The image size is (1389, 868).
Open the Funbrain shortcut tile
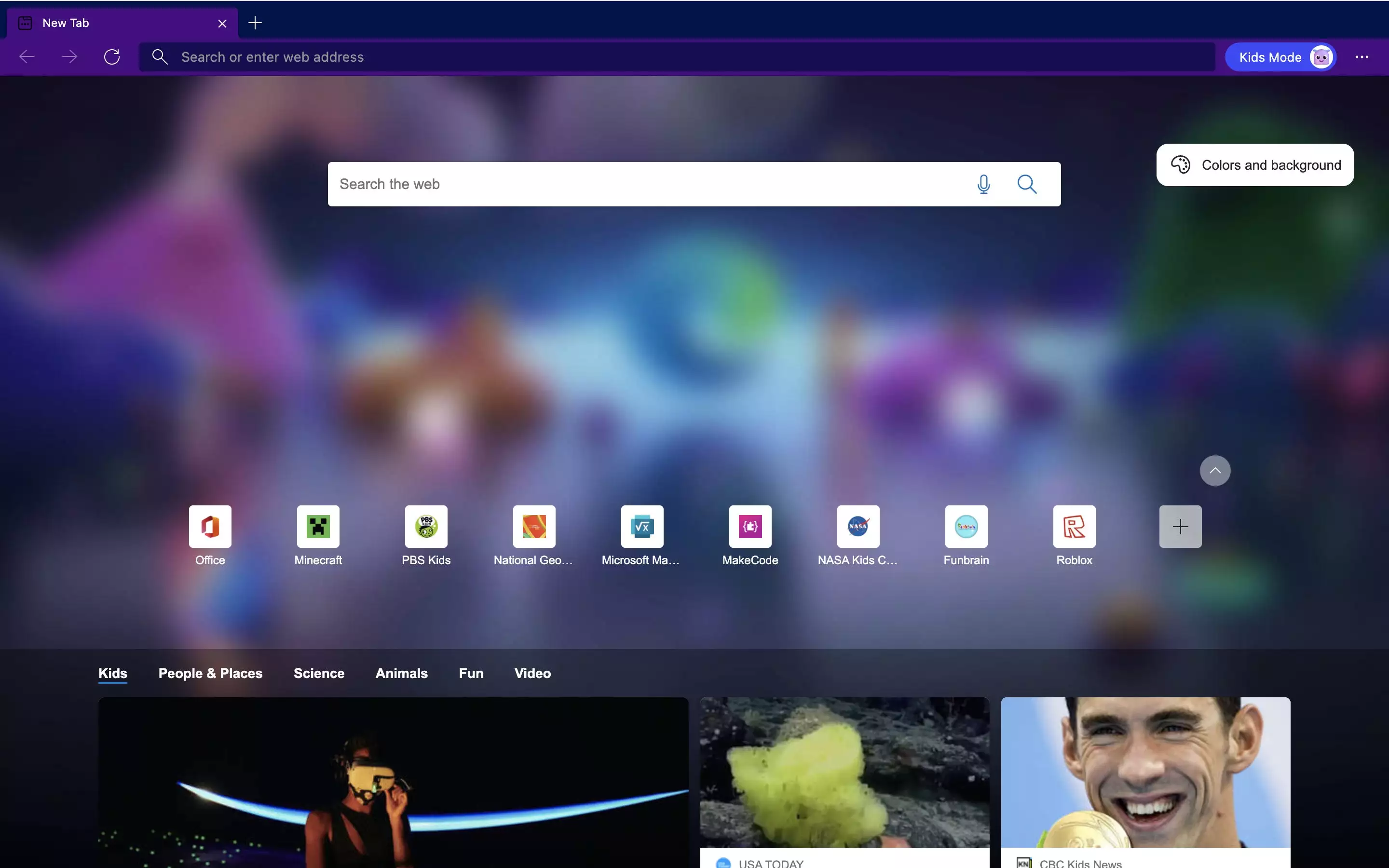tap(966, 527)
